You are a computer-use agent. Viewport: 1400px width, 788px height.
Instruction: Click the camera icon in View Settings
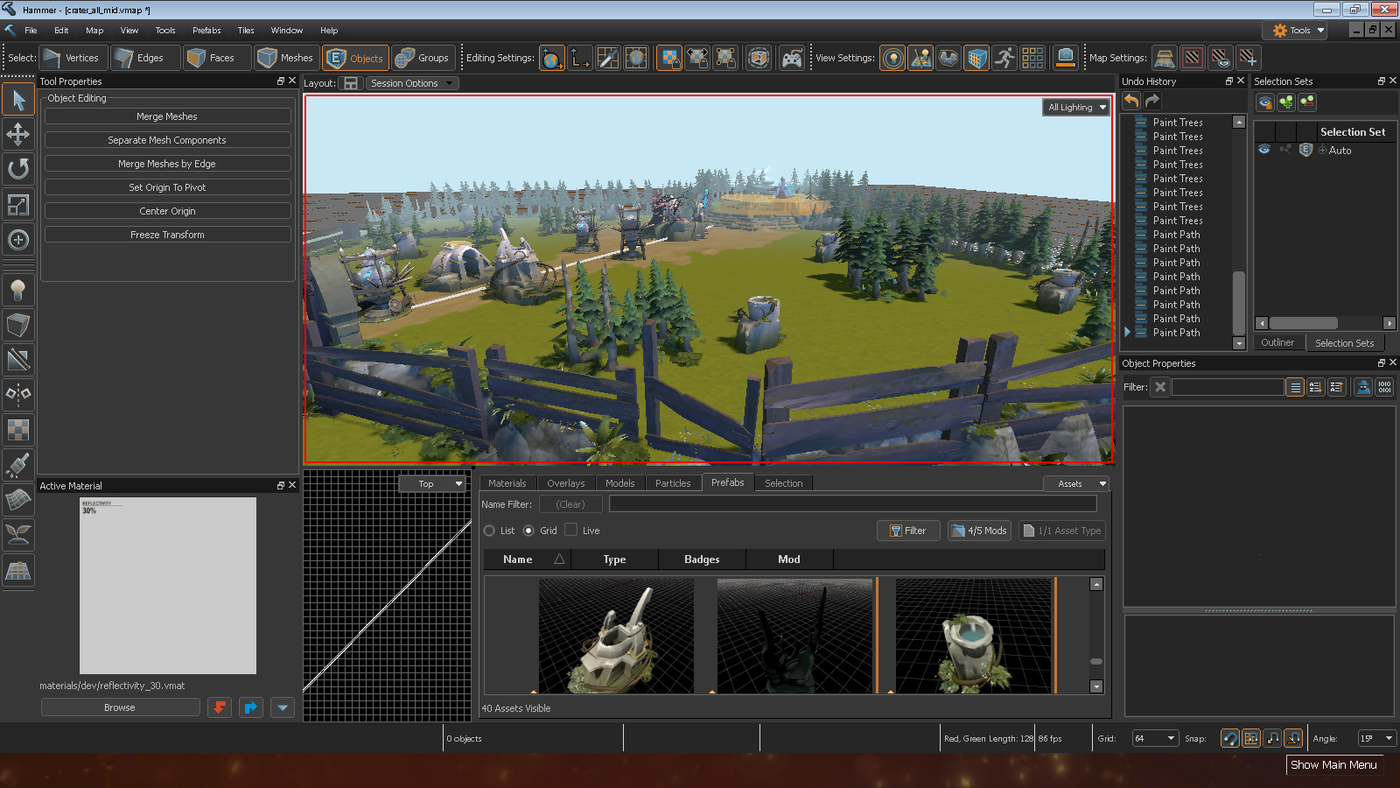pyautogui.click(x=1066, y=58)
